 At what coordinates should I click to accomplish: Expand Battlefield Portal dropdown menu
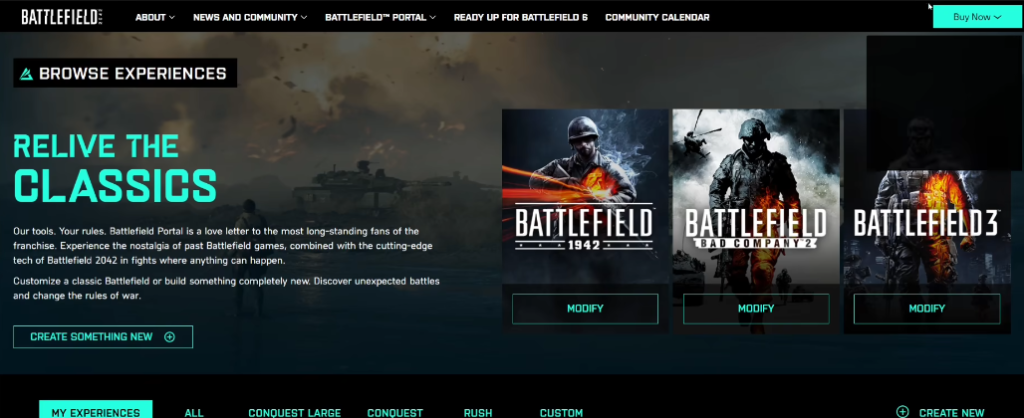tap(381, 18)
